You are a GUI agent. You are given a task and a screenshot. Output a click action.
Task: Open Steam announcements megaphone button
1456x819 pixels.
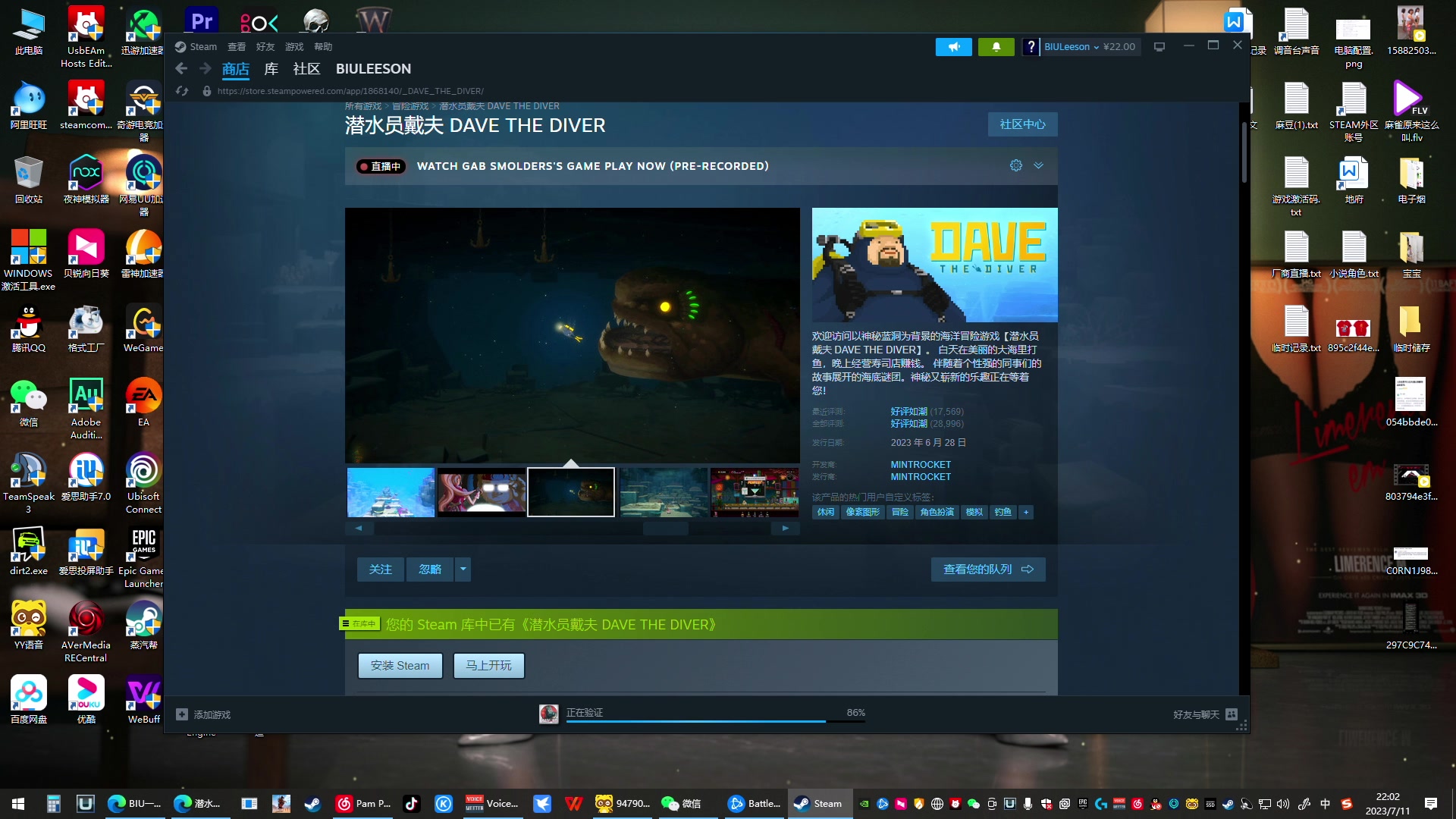click(954, 47)
